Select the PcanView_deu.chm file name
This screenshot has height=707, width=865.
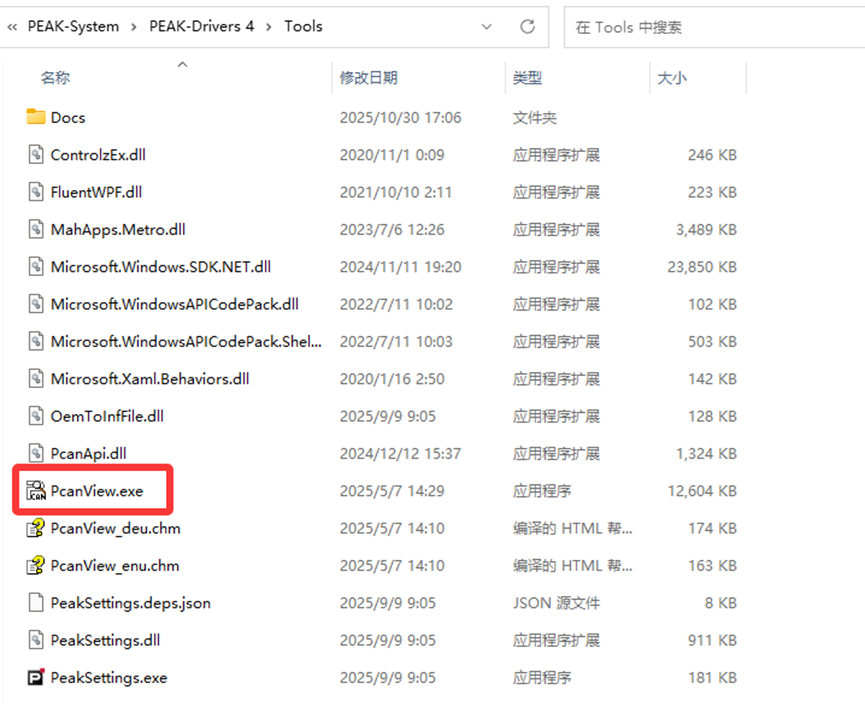pyautogui.click(x=115, y=528)
